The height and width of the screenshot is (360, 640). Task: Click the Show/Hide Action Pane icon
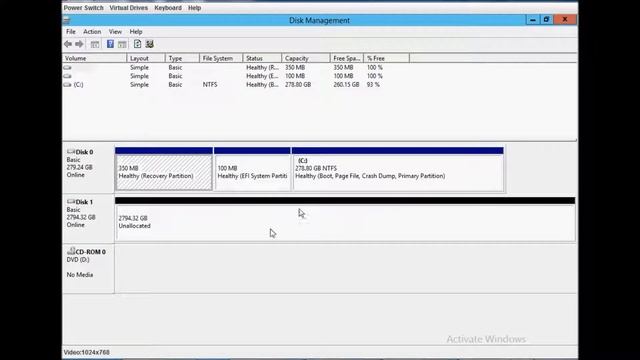122,44
